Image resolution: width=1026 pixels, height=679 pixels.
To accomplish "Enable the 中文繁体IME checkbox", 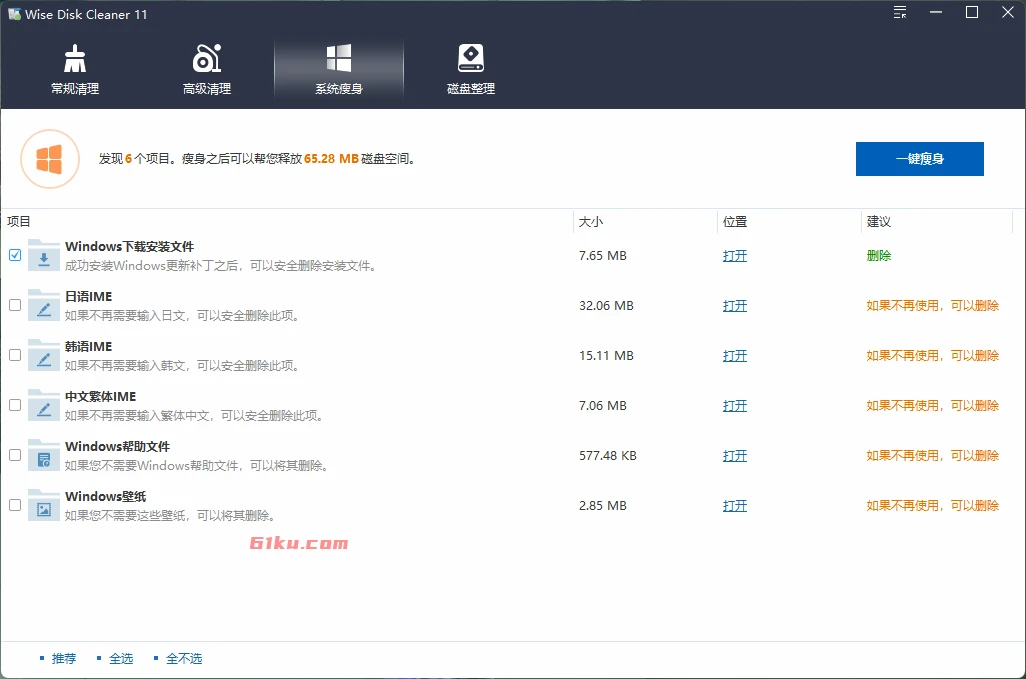I will point(15,405).
